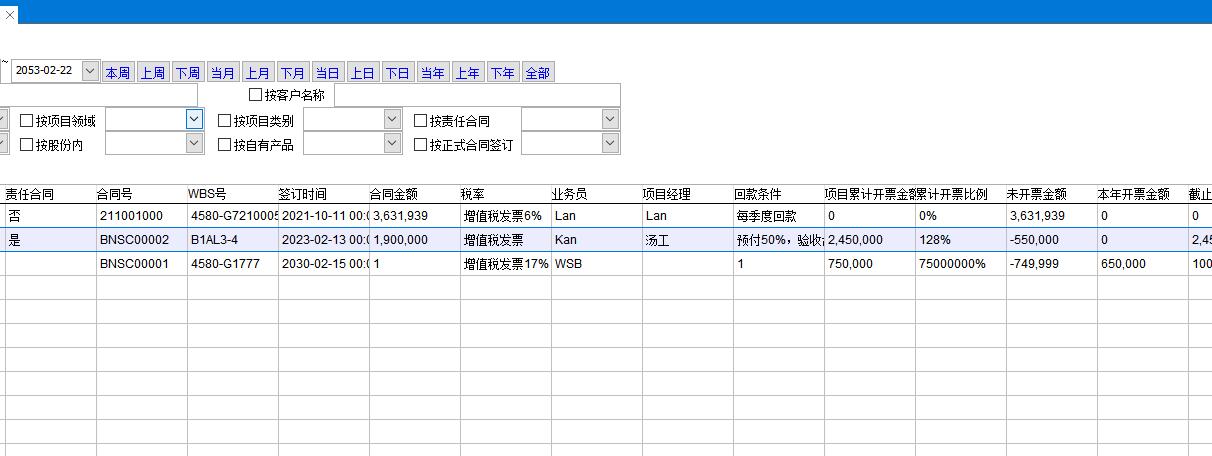The height and width of the screenshot is (456, 1212).
Task: Click the 未开票金额 column header
Action: pyautogui.click(x=1036, y=194)
